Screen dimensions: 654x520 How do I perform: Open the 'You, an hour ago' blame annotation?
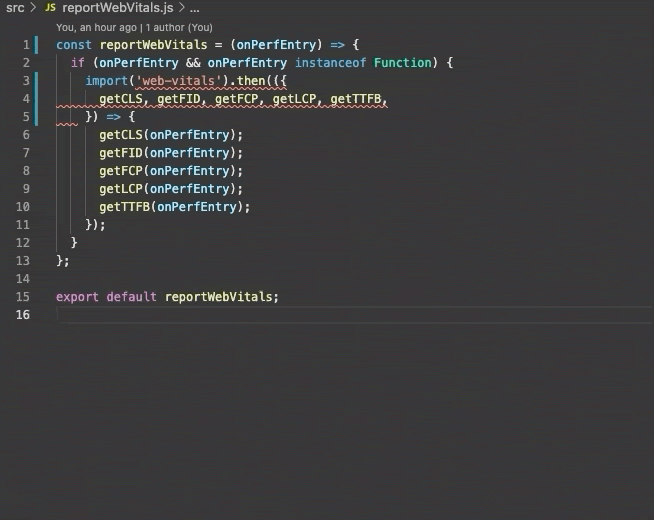coord(96,28)
